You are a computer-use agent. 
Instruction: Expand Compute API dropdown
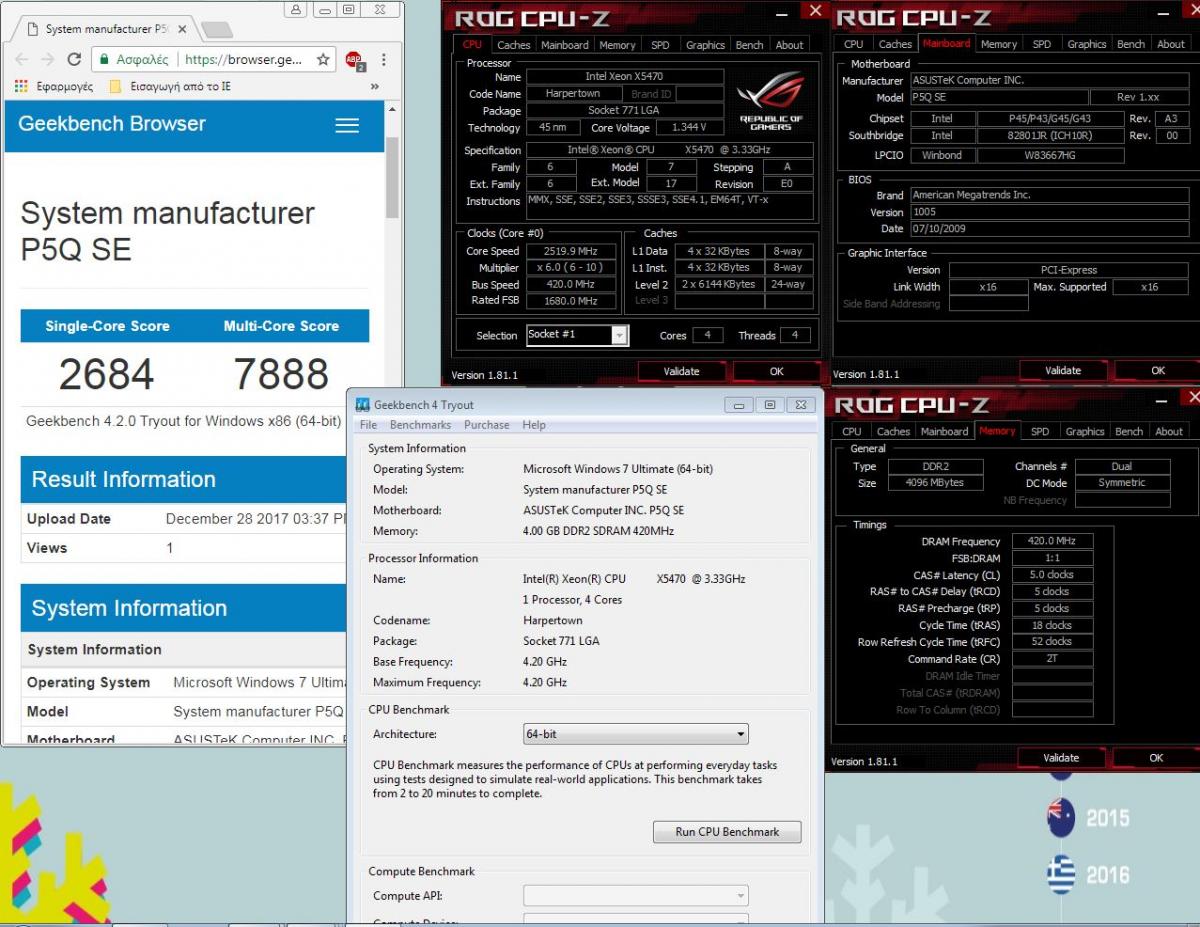pyautogui.click(x=635, y=896)
